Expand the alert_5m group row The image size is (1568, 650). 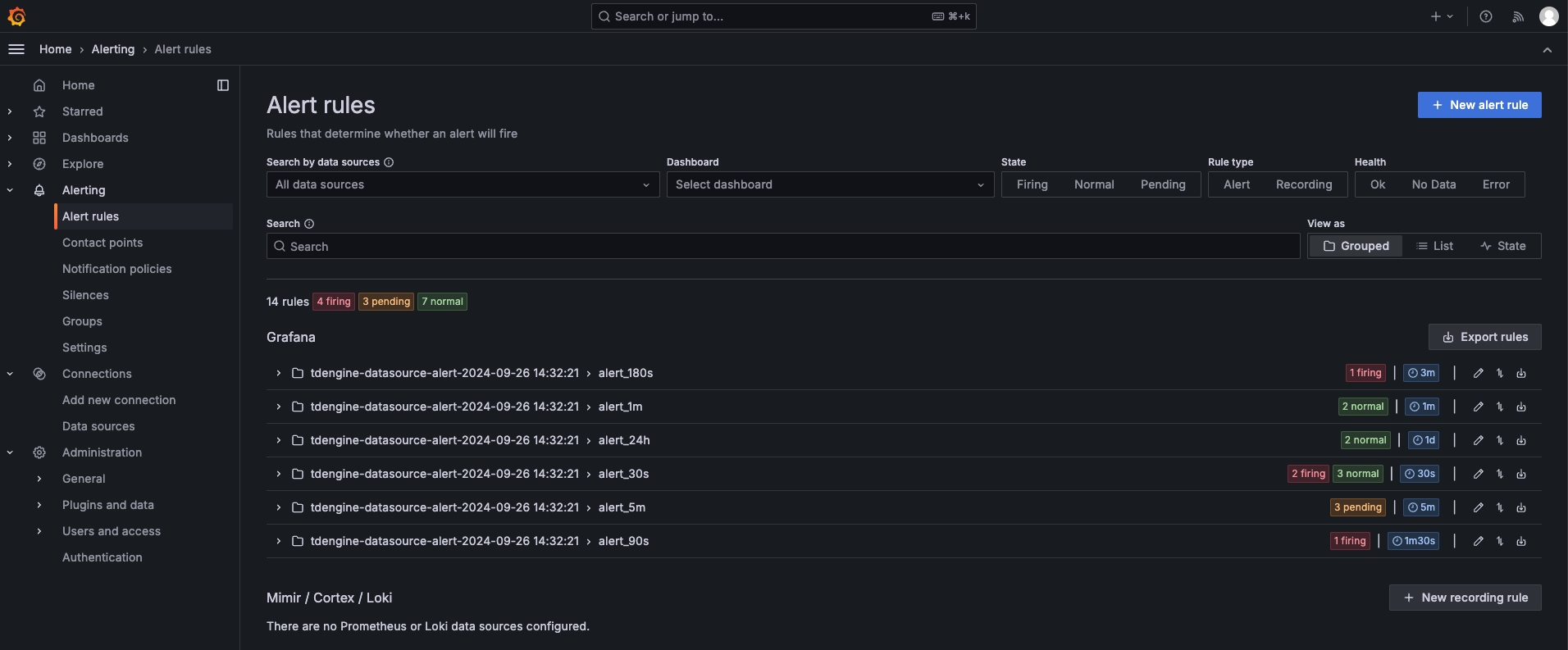tap(278, 507)
